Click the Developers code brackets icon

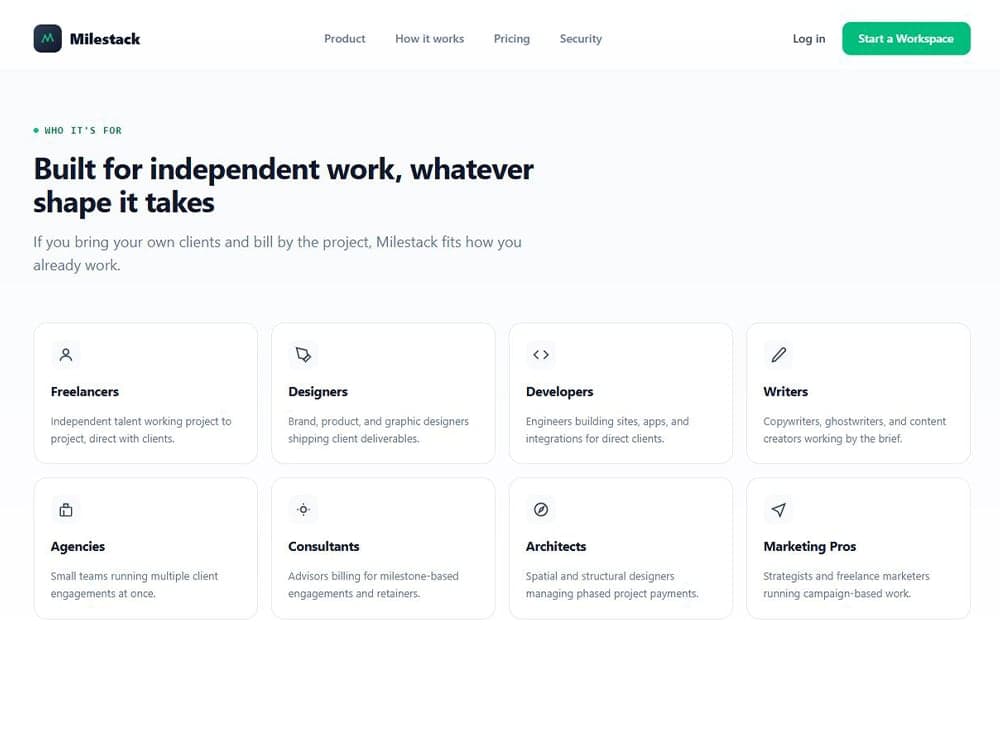[x=541, y=355]
